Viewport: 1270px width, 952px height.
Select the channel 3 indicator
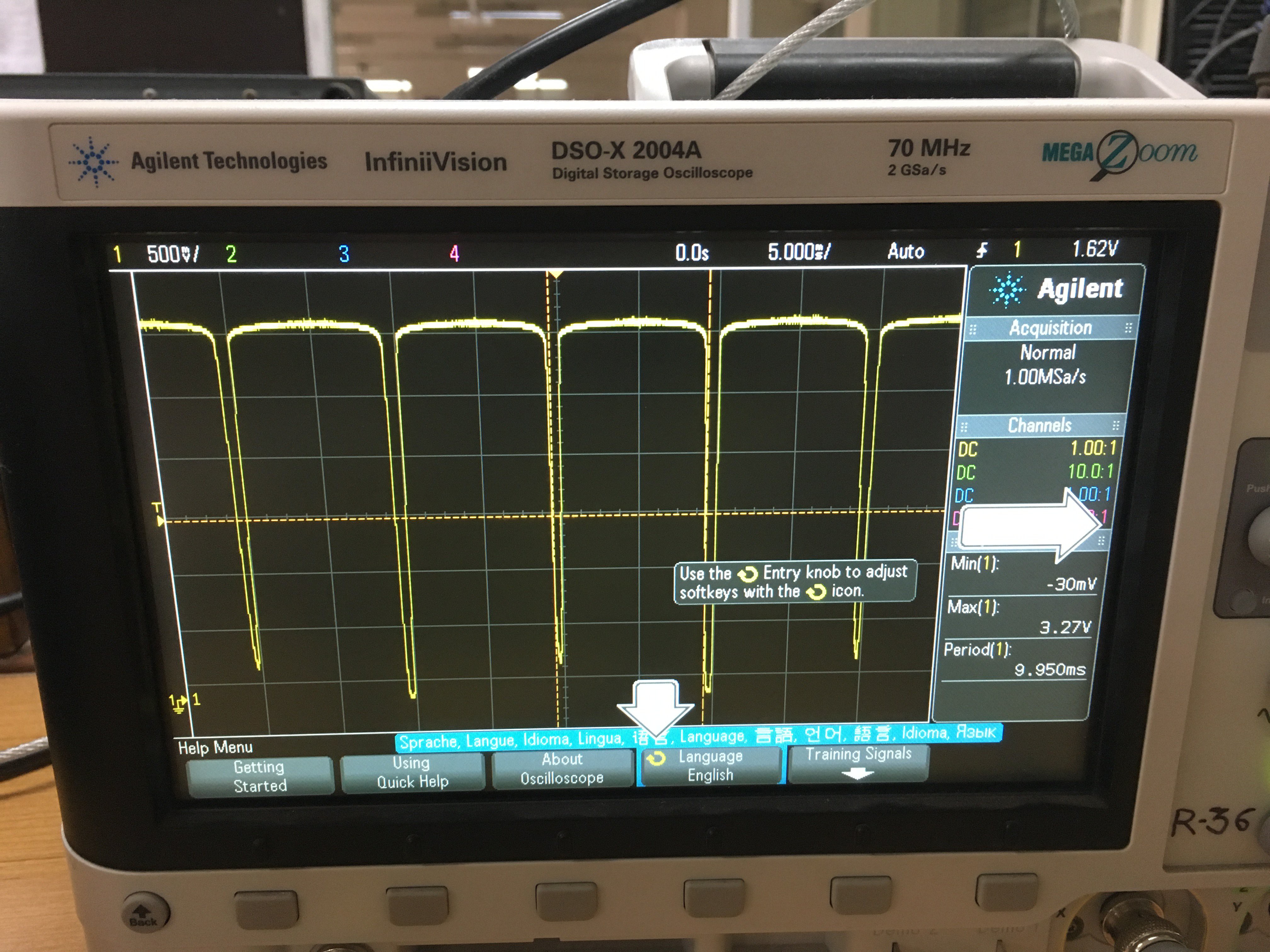pyautogui.click(x=343, y=254)
